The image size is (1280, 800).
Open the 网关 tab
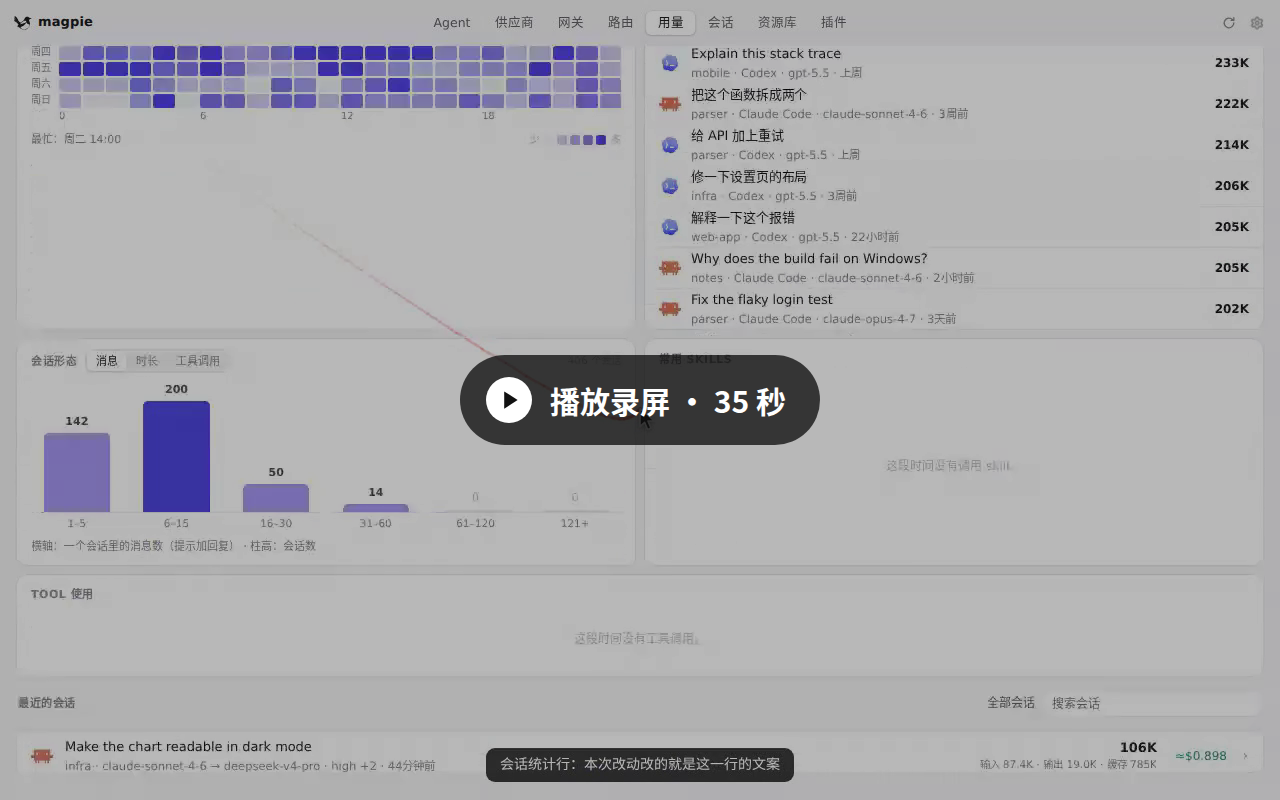(x=571, y=22)
